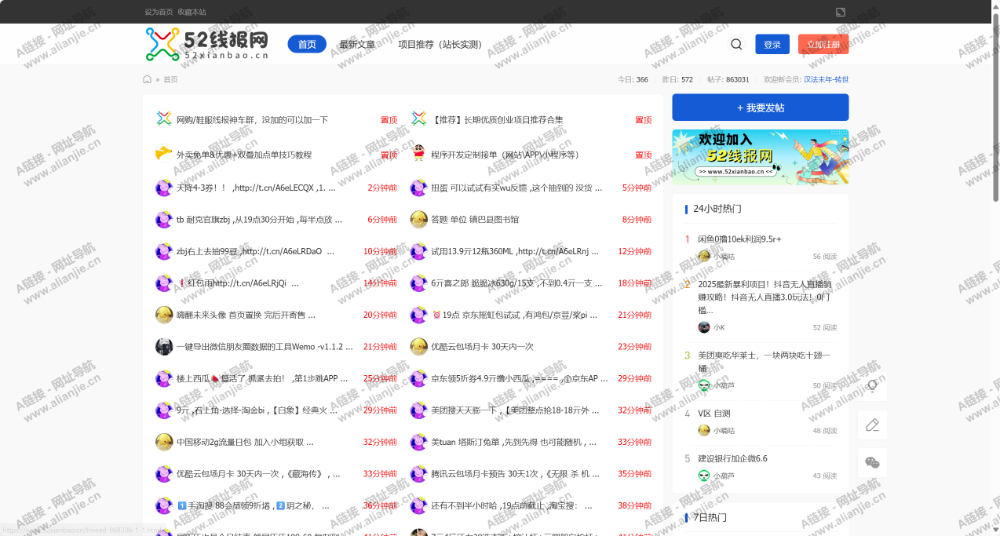The width and height of the screenshot is (1000, 536).
Task: Click the pencil edit icon in floating sidebar
Action: click(x=872, y=424)
